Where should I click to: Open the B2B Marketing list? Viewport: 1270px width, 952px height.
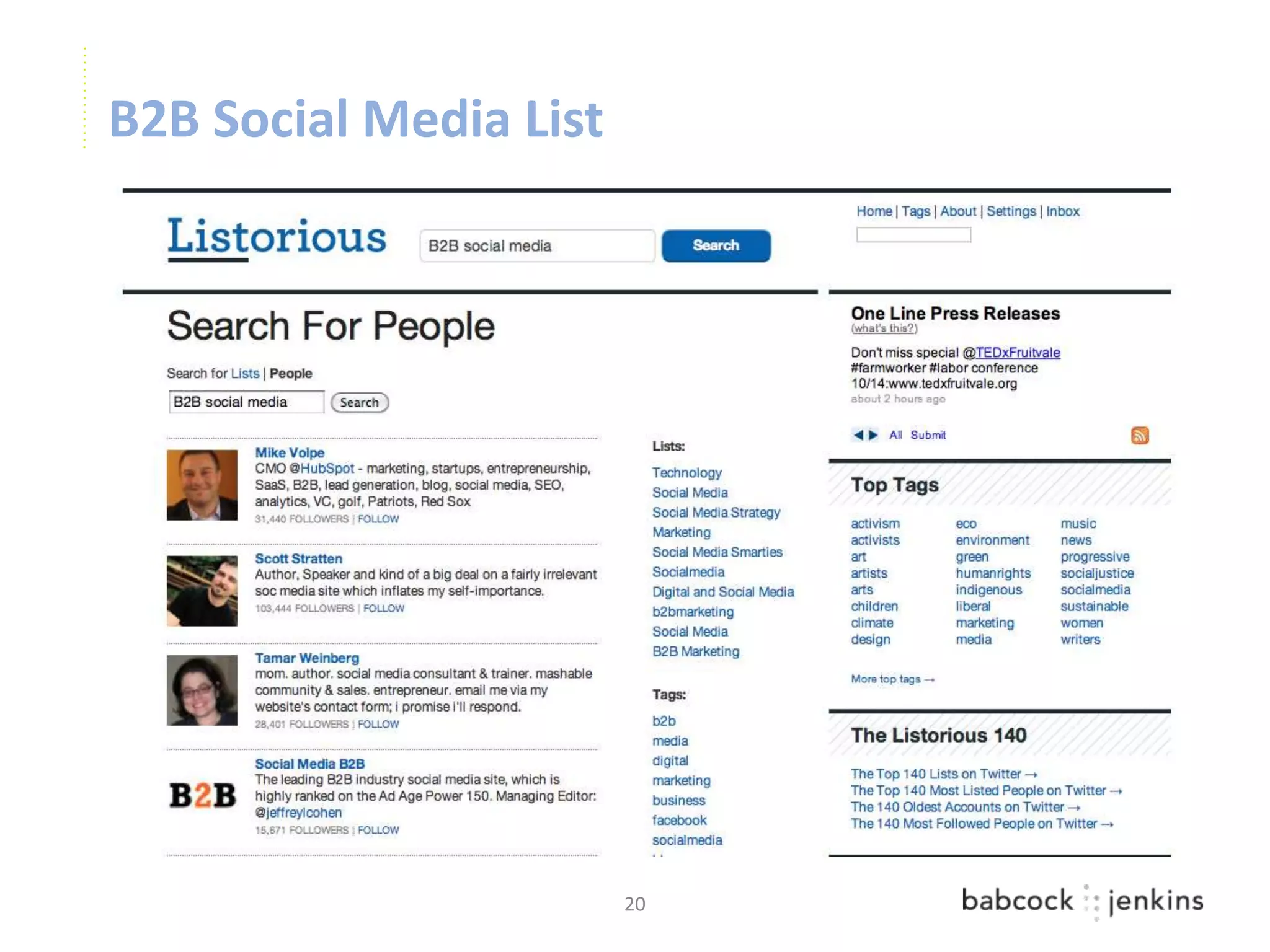696,651
